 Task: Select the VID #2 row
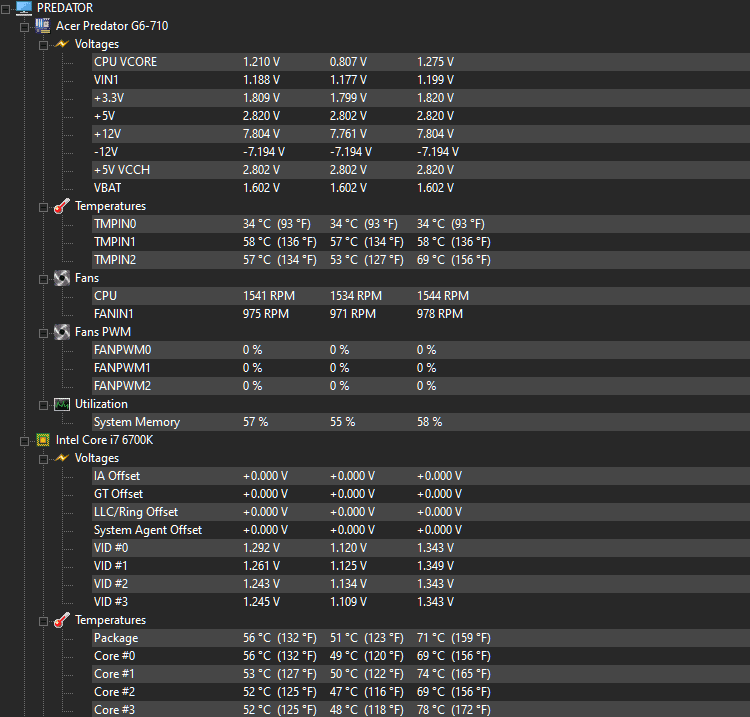[x=421, y=584]
